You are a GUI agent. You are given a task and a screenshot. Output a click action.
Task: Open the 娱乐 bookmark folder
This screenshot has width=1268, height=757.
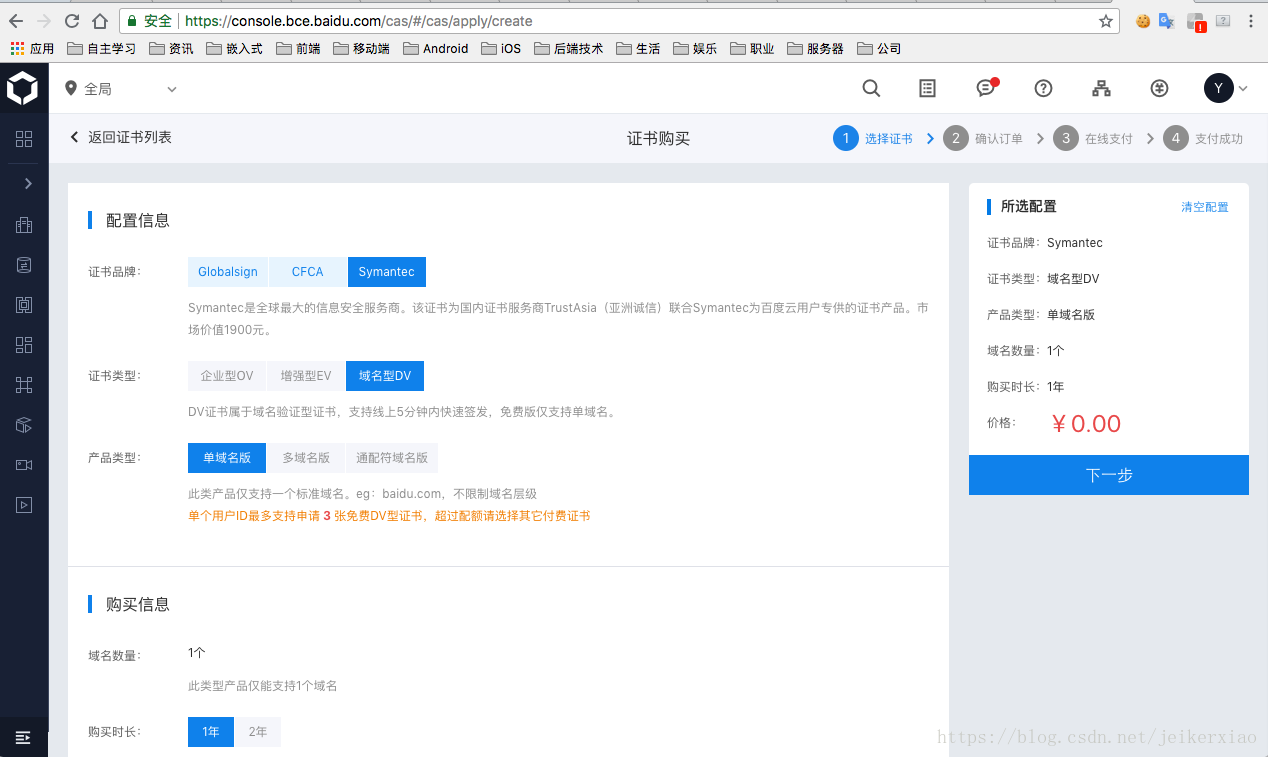(695, 48)
